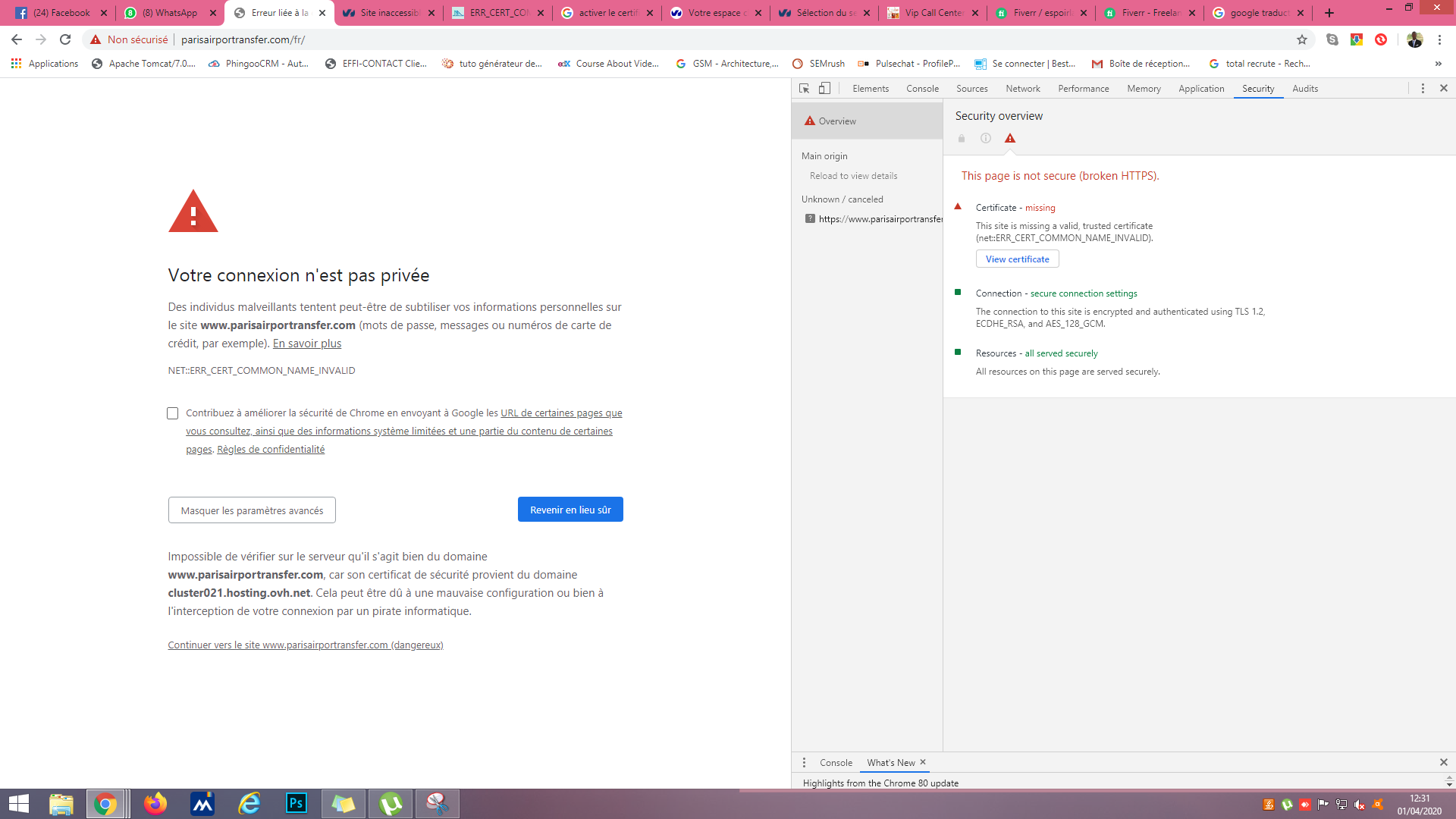
Task: Bookmark this page with the star icon
Action: (x=1302, y=39)
